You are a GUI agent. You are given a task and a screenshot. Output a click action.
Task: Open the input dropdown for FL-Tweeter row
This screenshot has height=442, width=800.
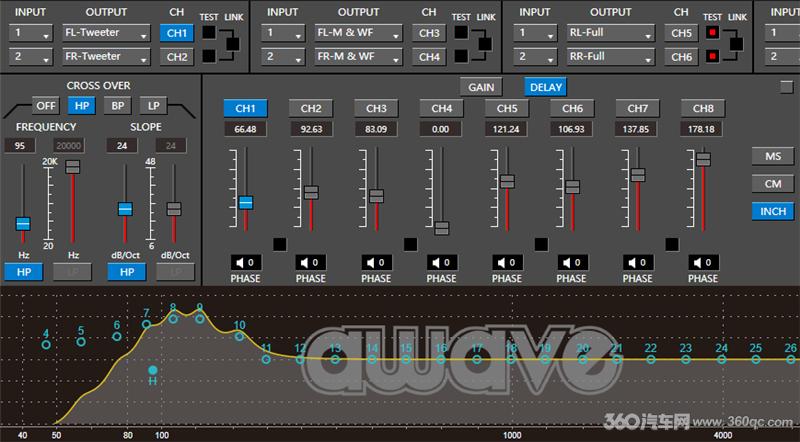[31, 33]
